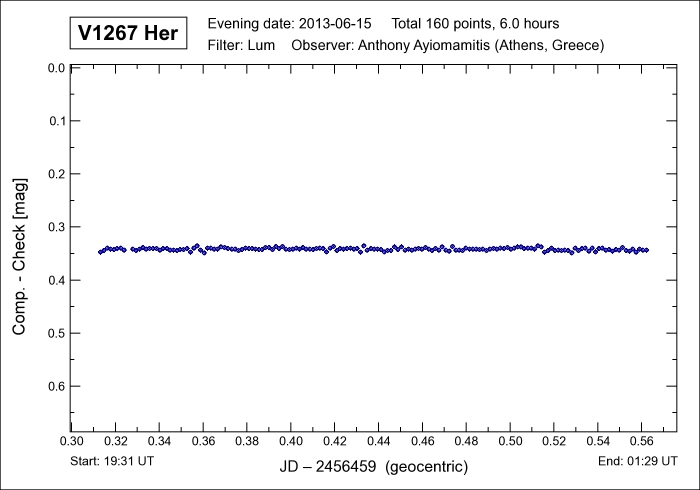Click the 0.30 x-axis tick label

[x=71, y=441]
